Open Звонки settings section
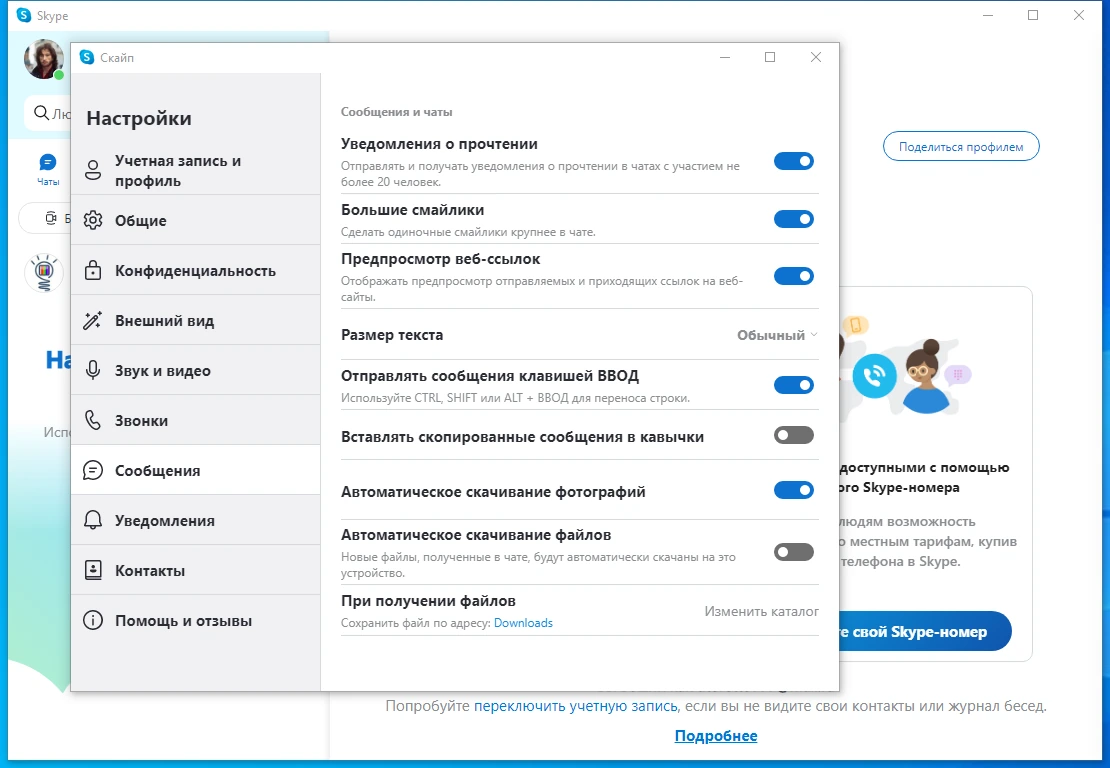The width and height of the screenshot is (1110, 768). click(196, 420)
